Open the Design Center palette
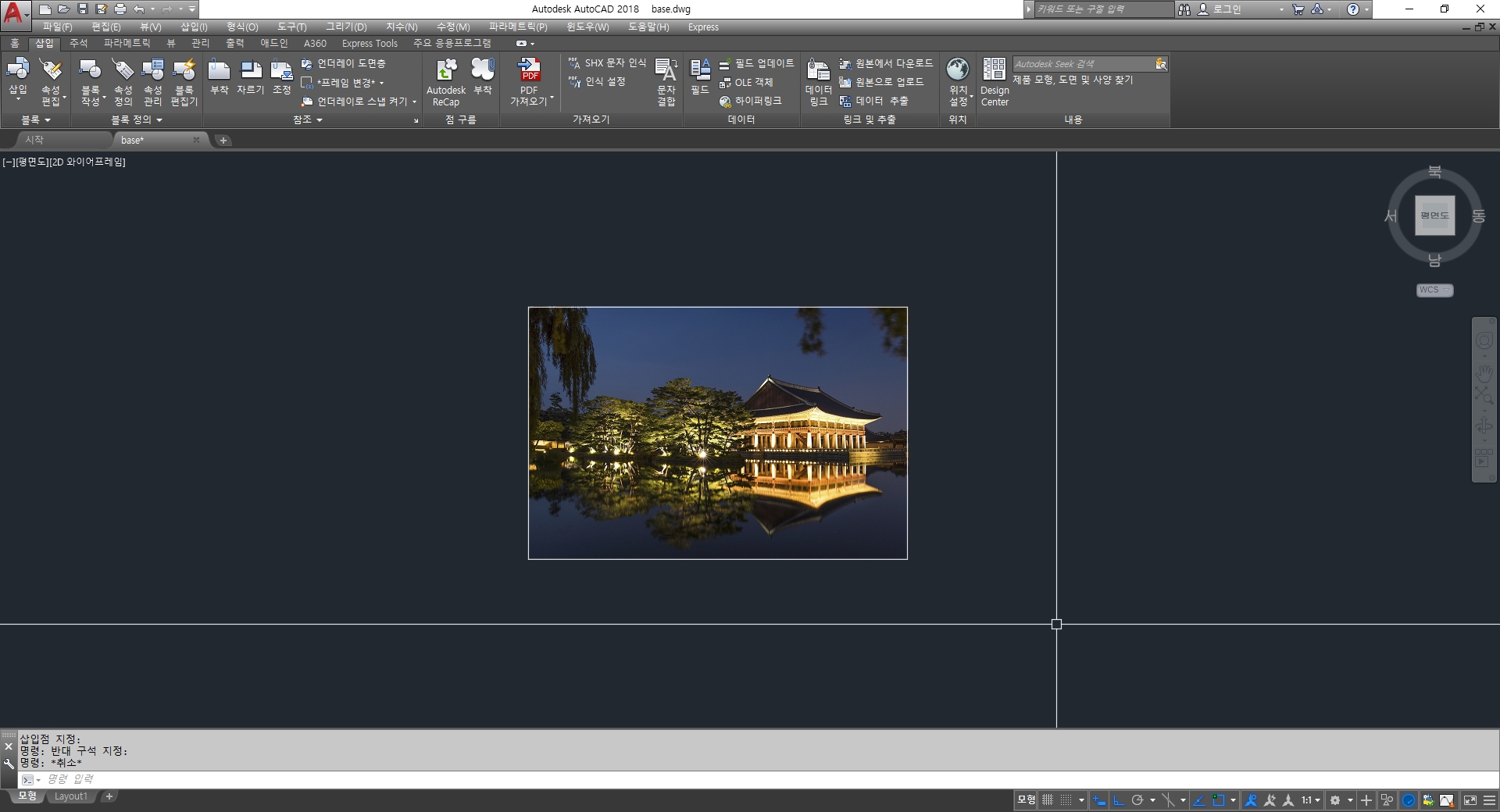The width and height of the screenshot is (1500, 812). point(995,81)
